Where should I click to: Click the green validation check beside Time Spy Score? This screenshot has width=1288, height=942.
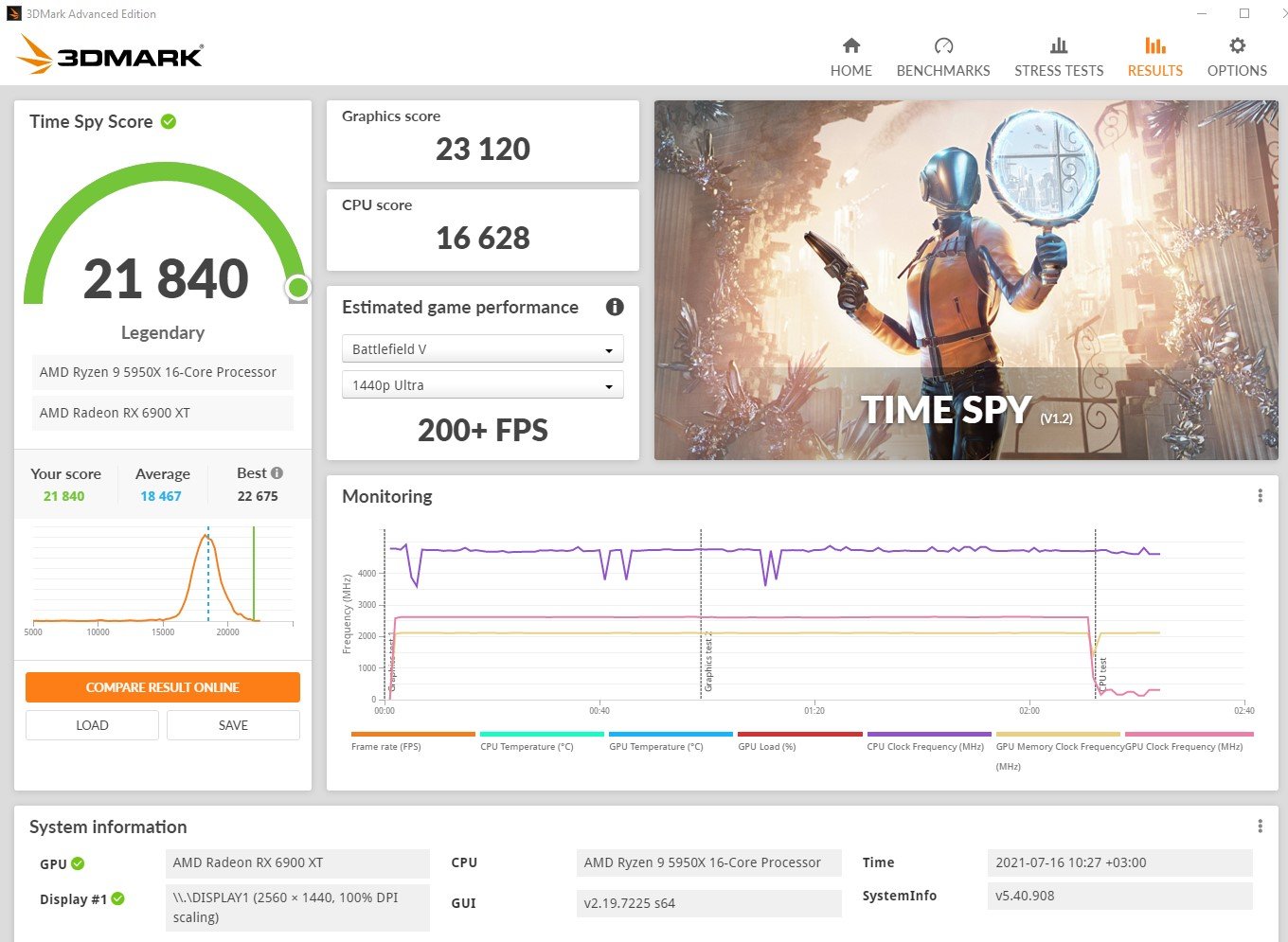(169, 121)
